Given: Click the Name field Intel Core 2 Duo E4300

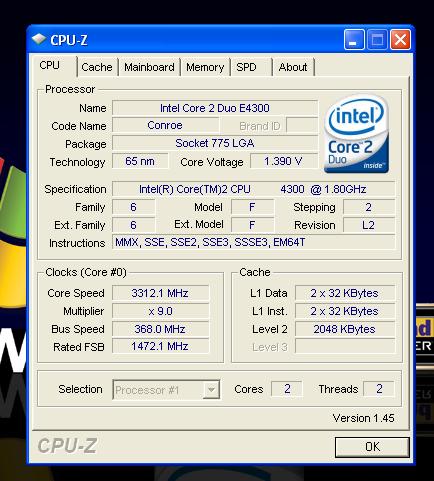Looking at the screenshot, I should click(x=215, y=108).
